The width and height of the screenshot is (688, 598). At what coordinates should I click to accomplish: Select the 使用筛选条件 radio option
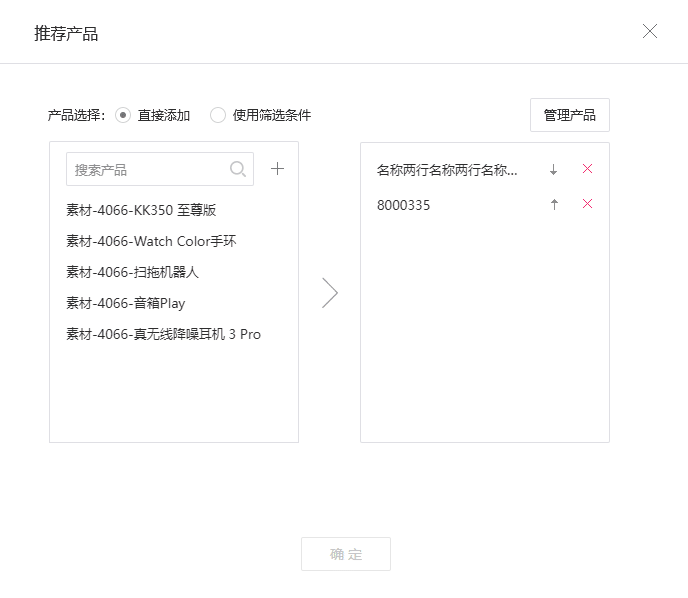click(218, 115)
